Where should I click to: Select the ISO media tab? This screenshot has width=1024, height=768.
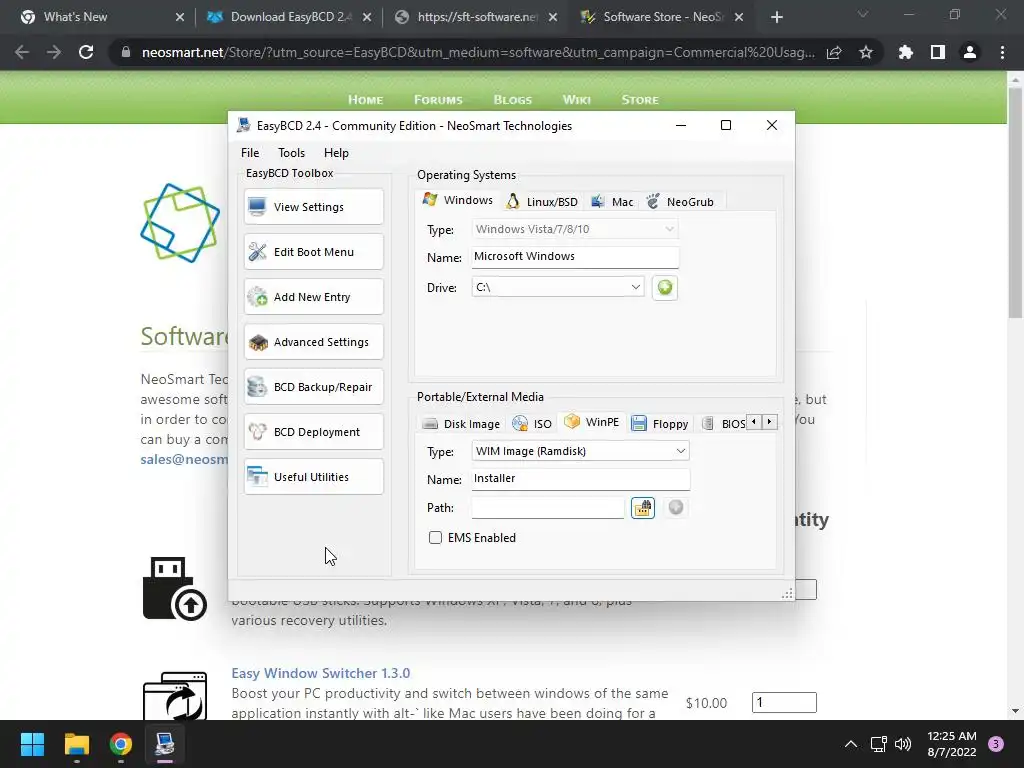coord(532,424)
